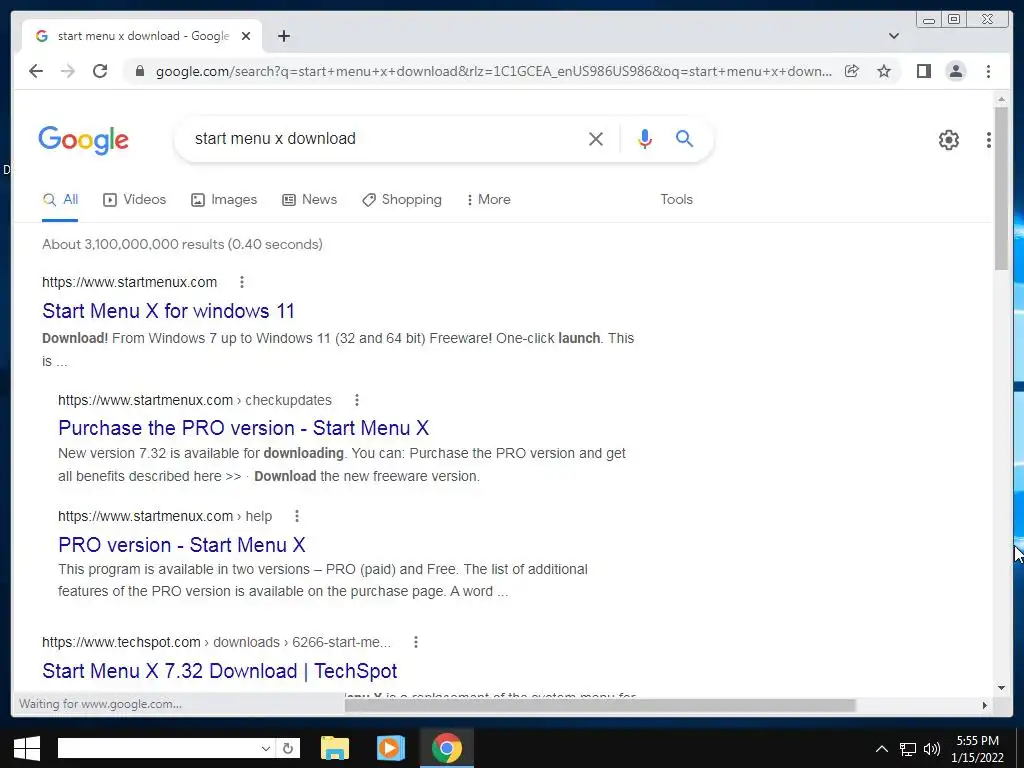1024x768 pixels.
Task: Go to the Google logo homepage
Action: 84,140
